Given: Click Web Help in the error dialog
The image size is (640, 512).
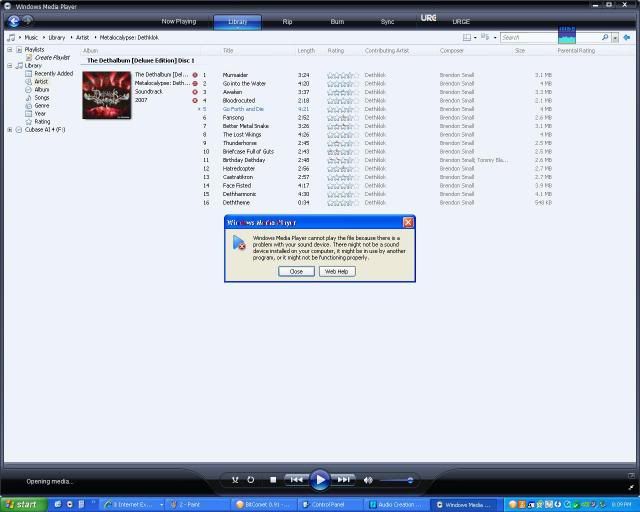Looking at the screenshot, I should [337, 272].
